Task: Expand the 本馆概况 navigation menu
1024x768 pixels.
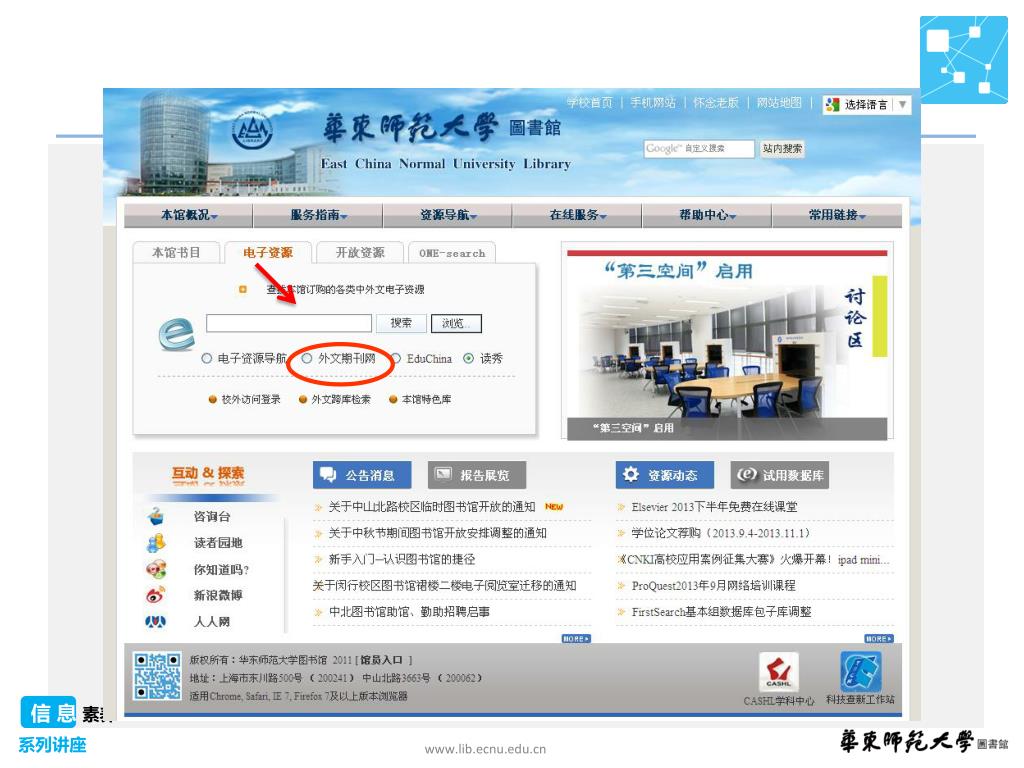Action: click(x=189, y=215)
